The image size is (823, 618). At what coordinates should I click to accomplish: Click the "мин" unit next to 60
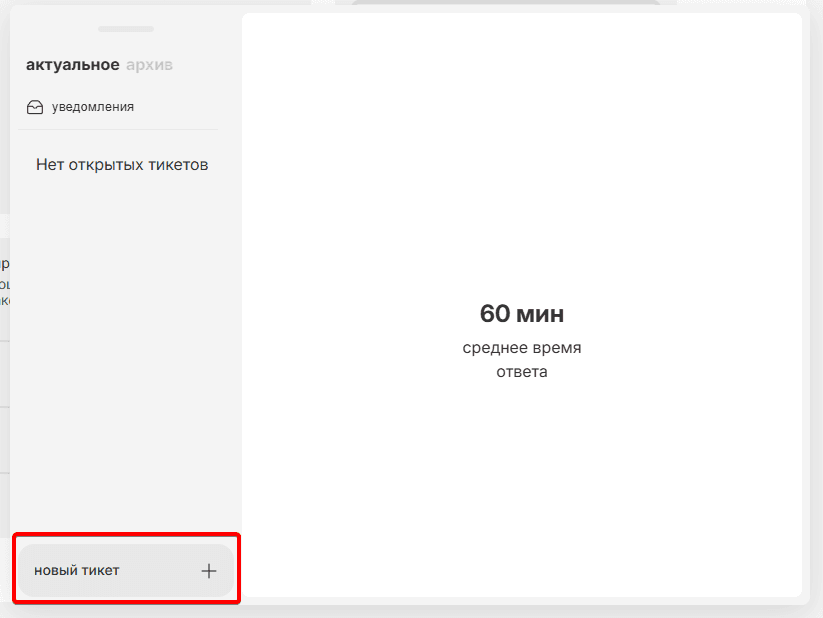click(x=540, y=314)
